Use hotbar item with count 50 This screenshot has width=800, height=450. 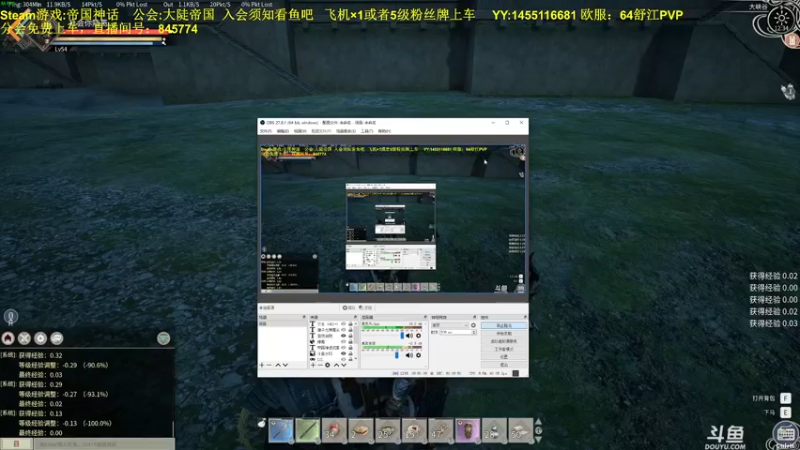[x=520, y=430]
